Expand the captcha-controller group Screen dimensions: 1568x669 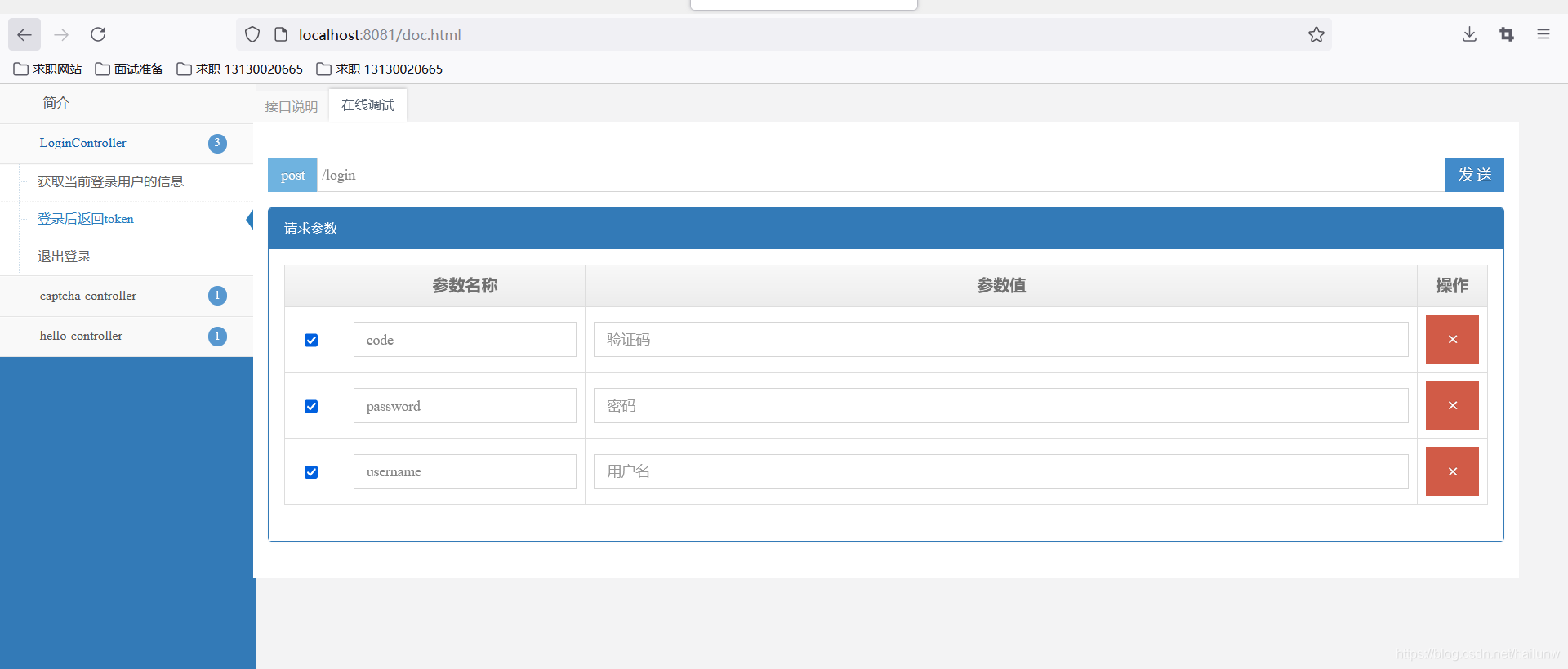pos(127,296)
